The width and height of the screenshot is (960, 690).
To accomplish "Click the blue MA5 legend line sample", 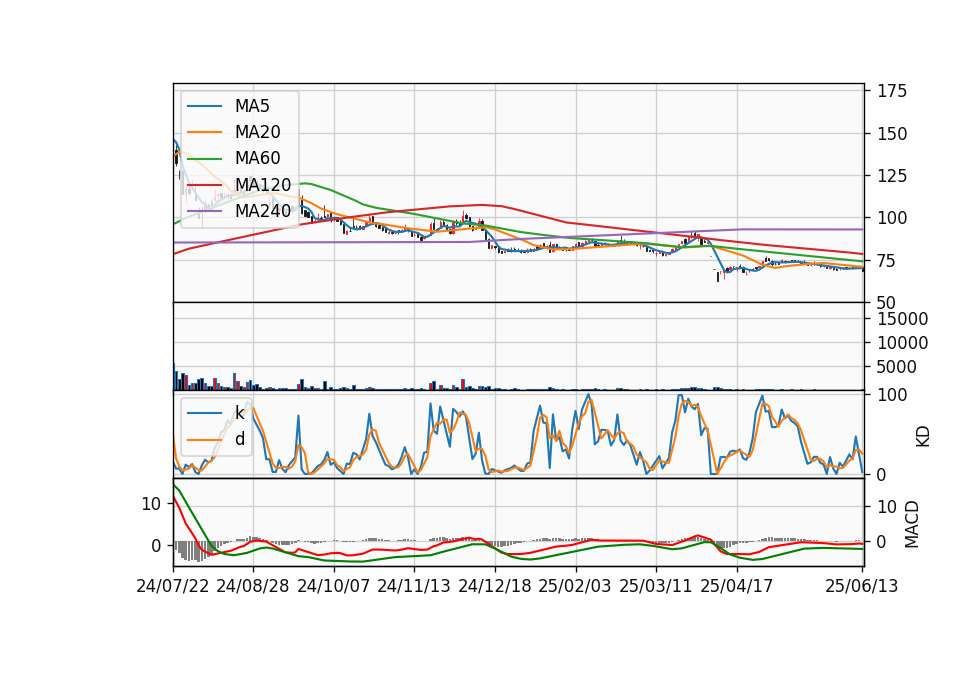I will click(x=204, y=107).
